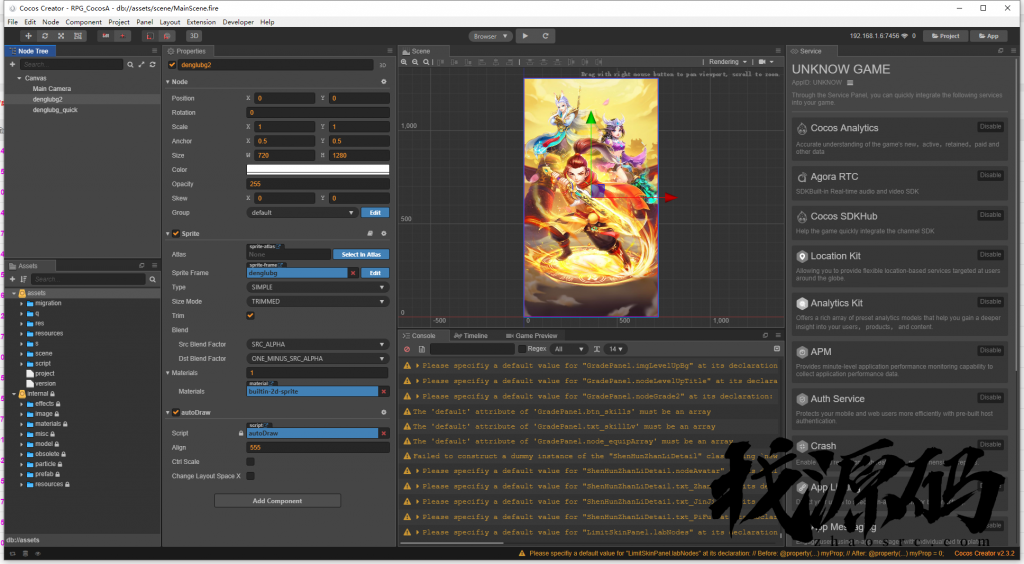Open the Layout menu
This screenshot has height=564, width=1024.
coord(169,22)
